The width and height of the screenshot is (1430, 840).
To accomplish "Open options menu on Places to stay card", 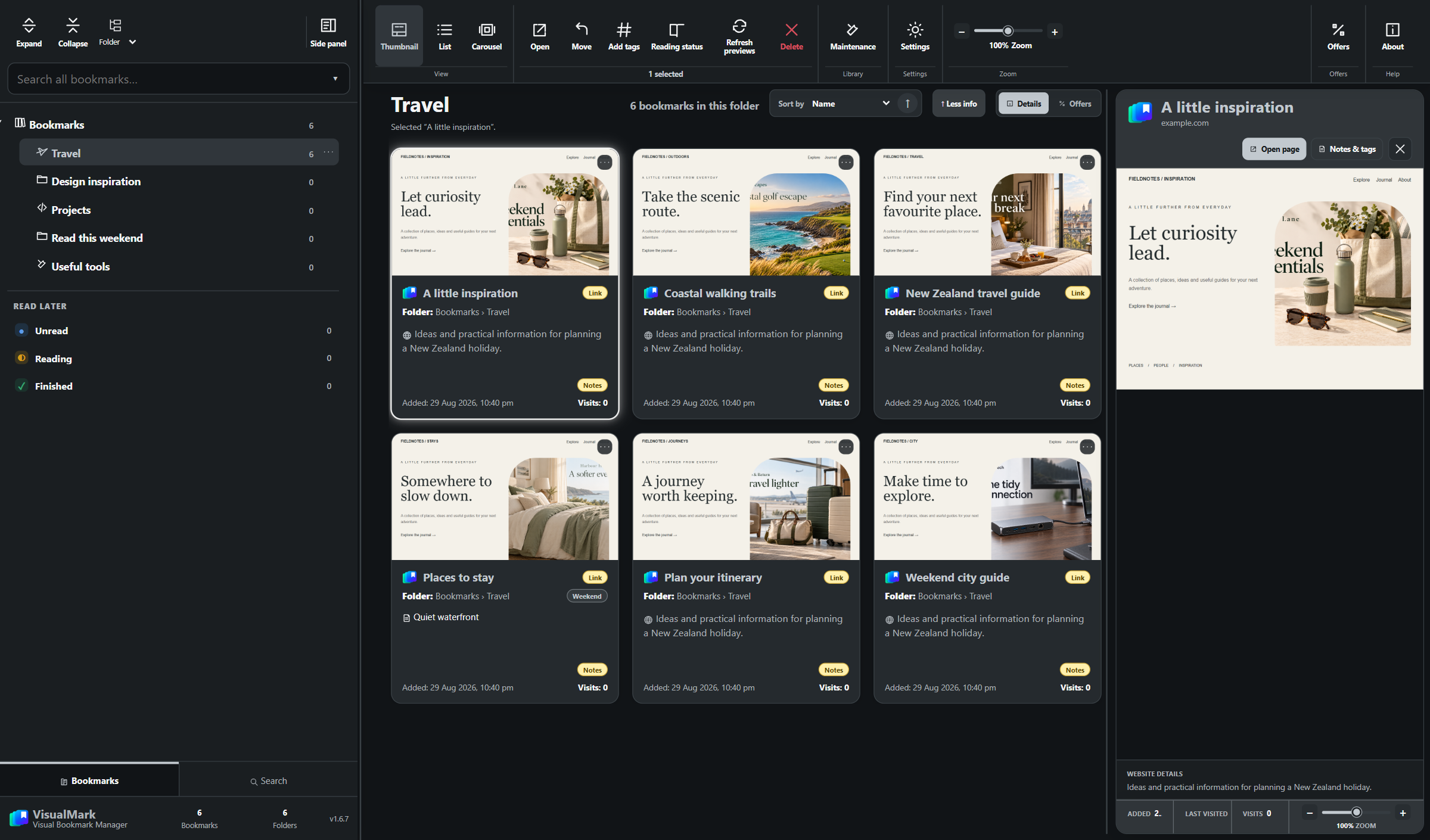I will tap(605, 447).
